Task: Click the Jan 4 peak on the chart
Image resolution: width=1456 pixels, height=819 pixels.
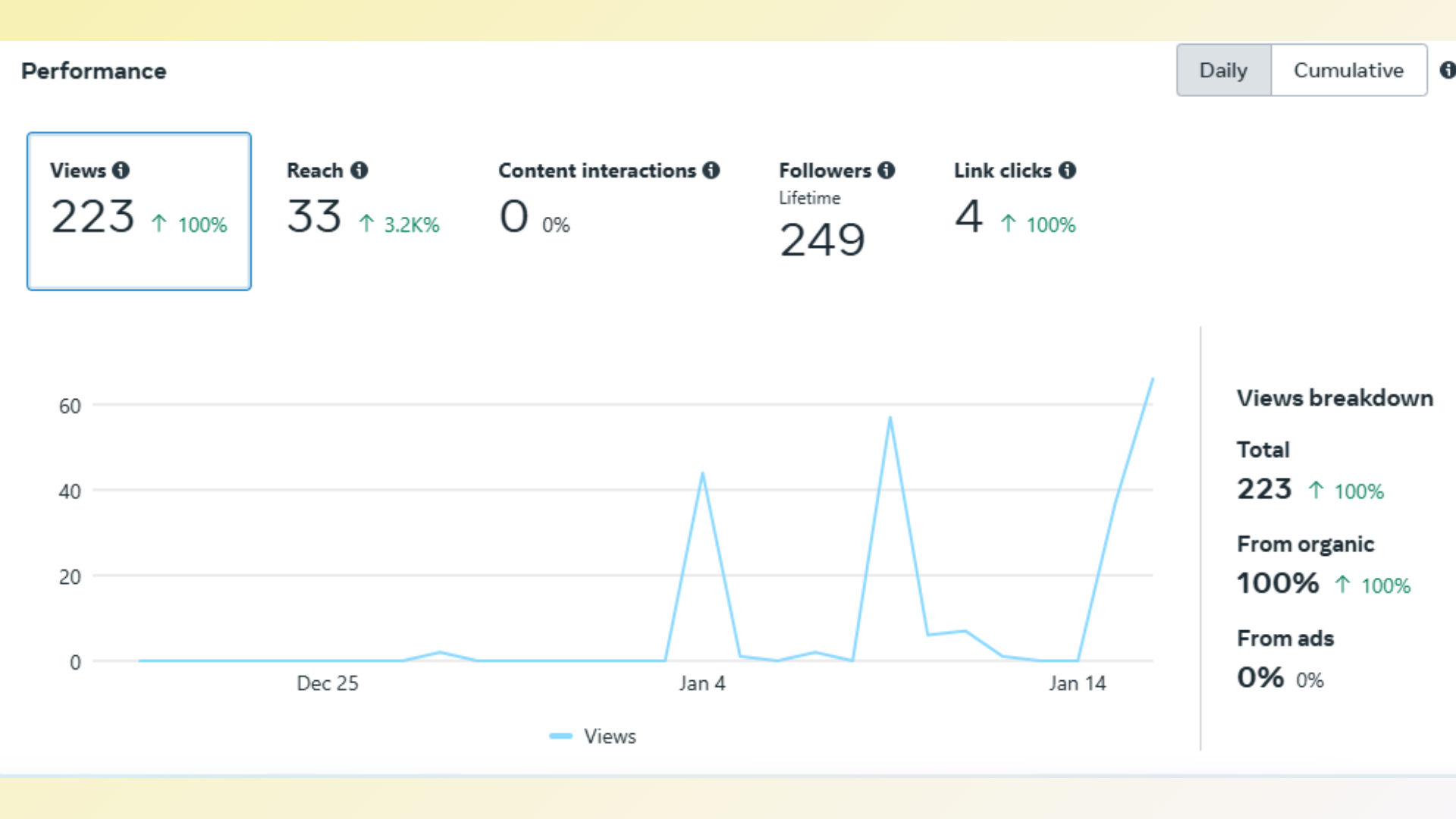Action: 702,473
